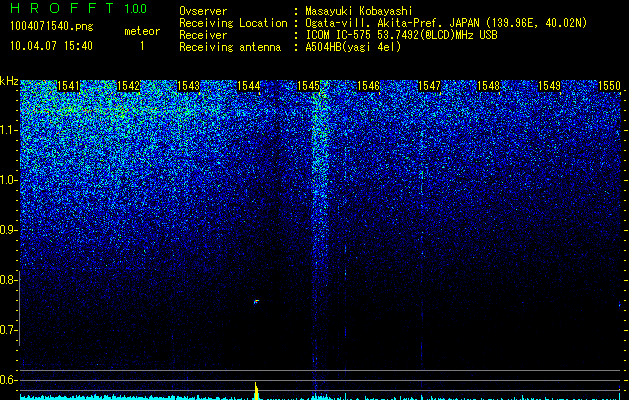Image resolution: width=629 pixels, height=400 pixels.
Task: Click the Receiving antenna label
Action: tap(230, 47)
